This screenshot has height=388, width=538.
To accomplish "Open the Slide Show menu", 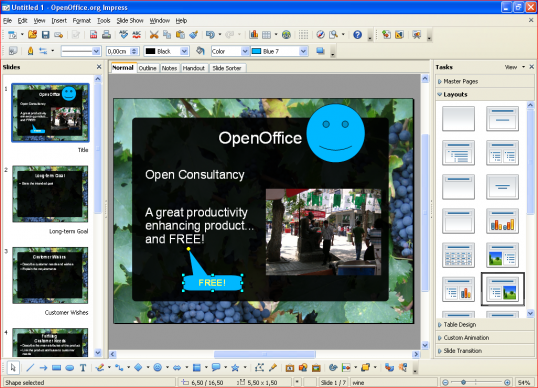I will [130, 21].
